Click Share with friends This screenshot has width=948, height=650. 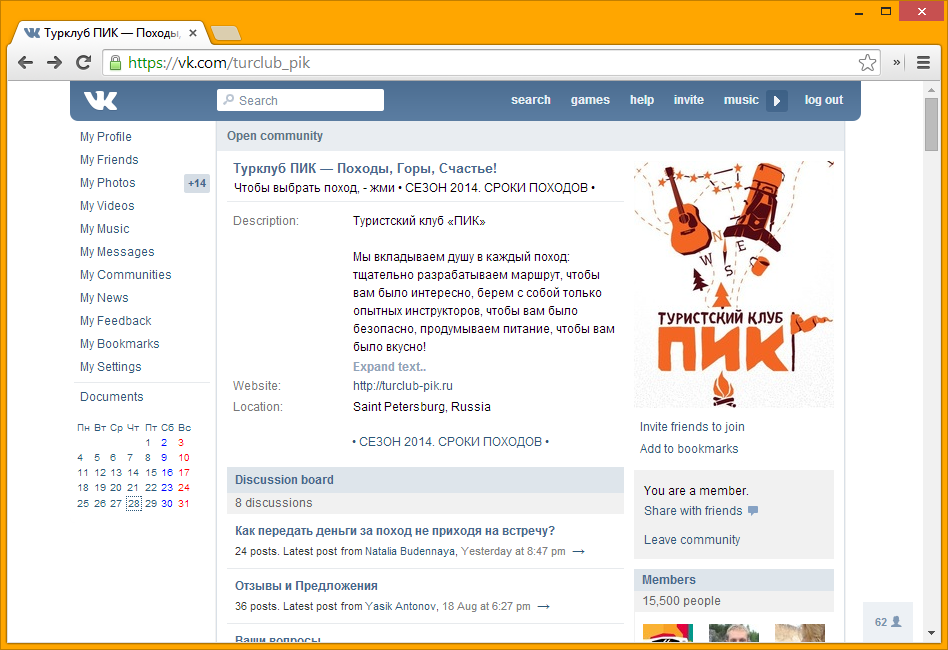coord(693,511)
